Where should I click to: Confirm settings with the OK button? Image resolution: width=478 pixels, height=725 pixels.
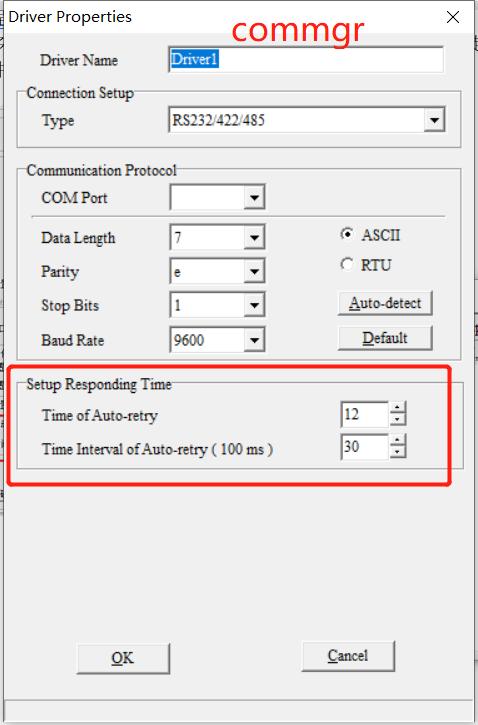pos(123,658)
